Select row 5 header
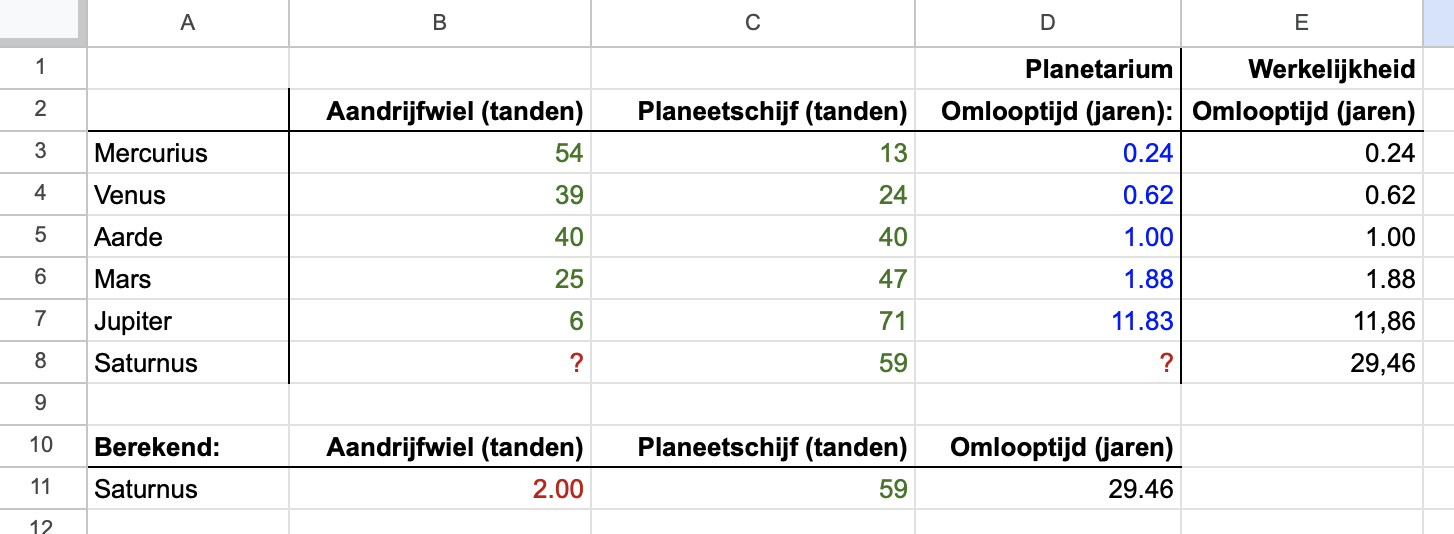This screenshot has width=1454, height=534. tap(41, 237)
